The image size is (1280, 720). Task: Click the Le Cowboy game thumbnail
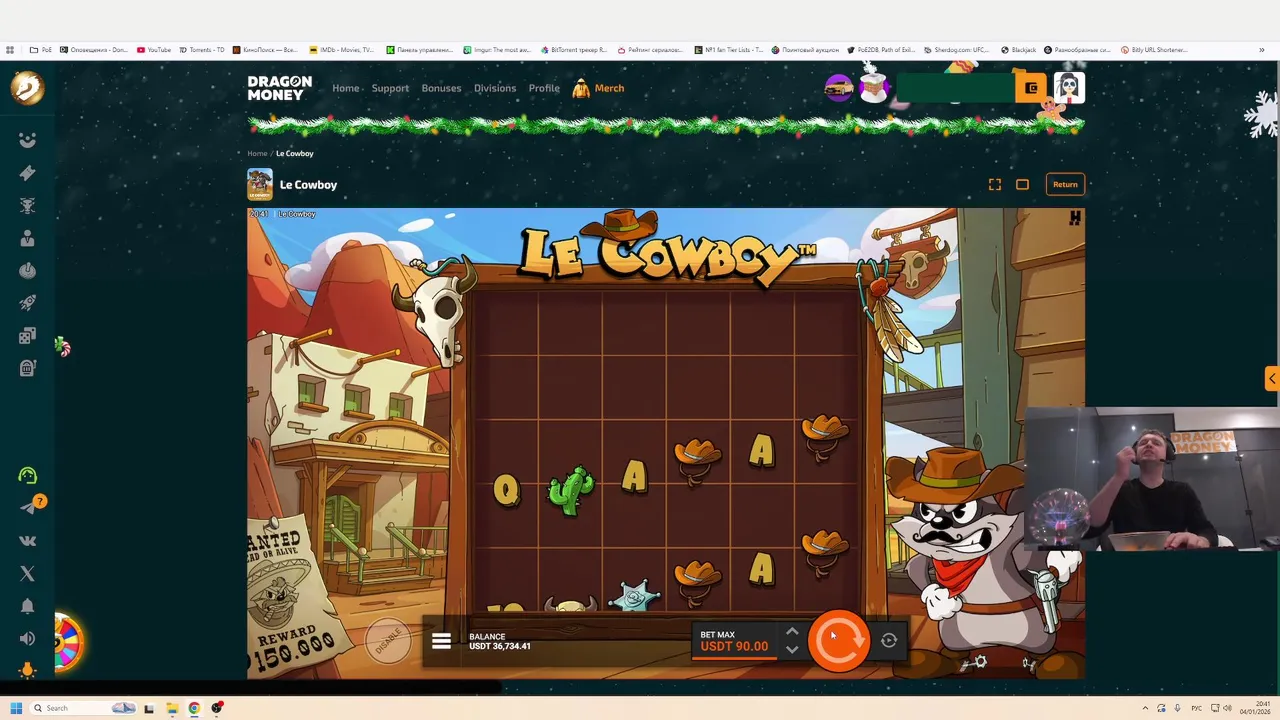(x=260, y=184)
